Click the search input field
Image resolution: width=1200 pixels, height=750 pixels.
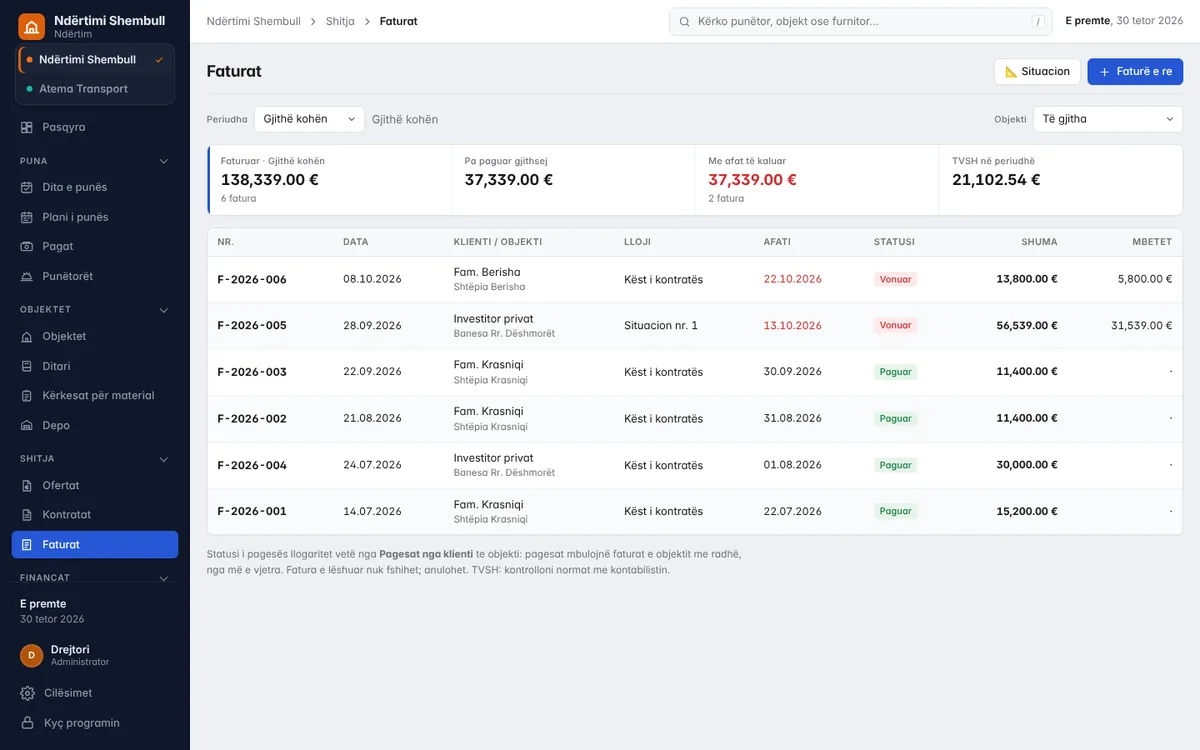point(860,21)
